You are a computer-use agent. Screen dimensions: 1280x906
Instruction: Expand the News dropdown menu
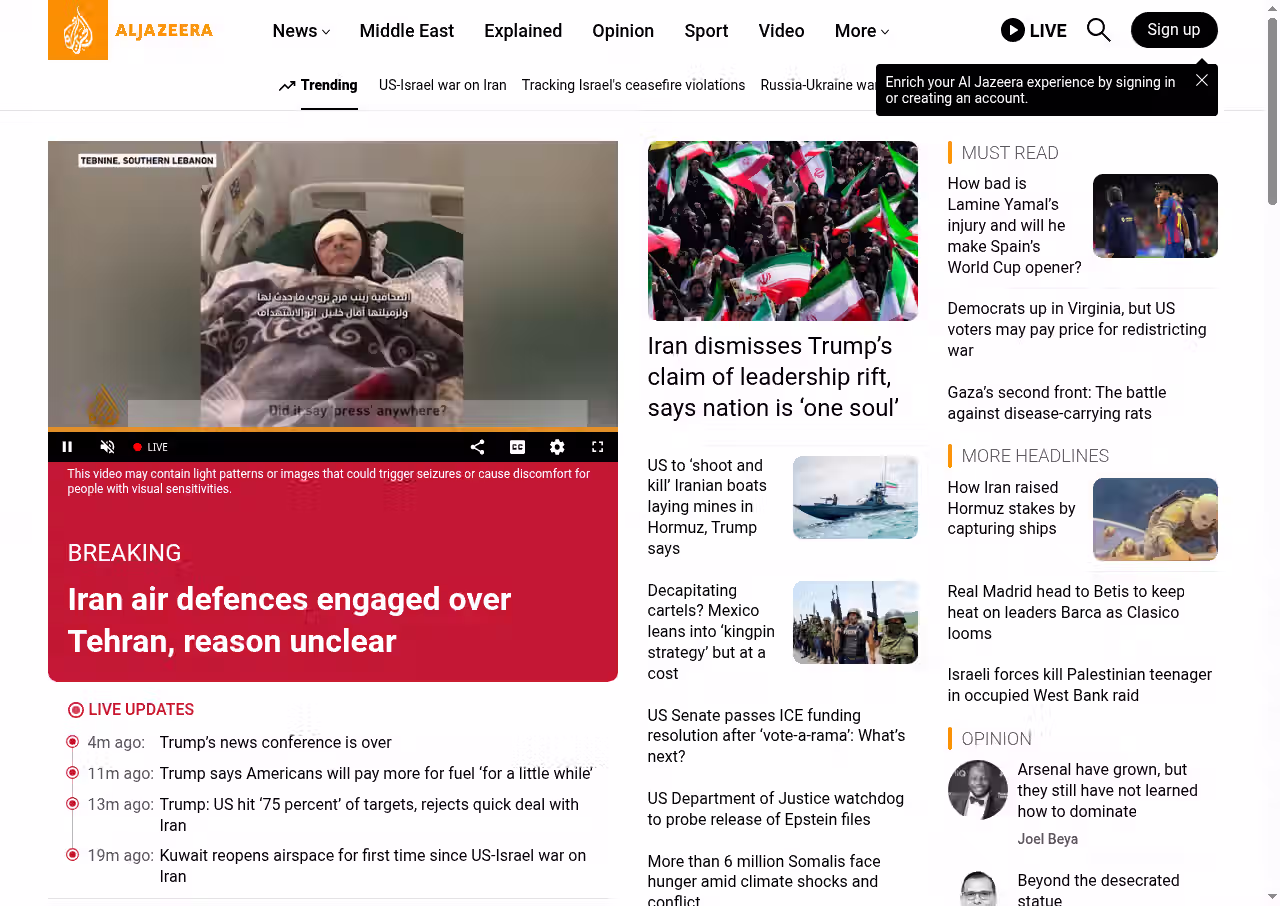click(301, 31)
